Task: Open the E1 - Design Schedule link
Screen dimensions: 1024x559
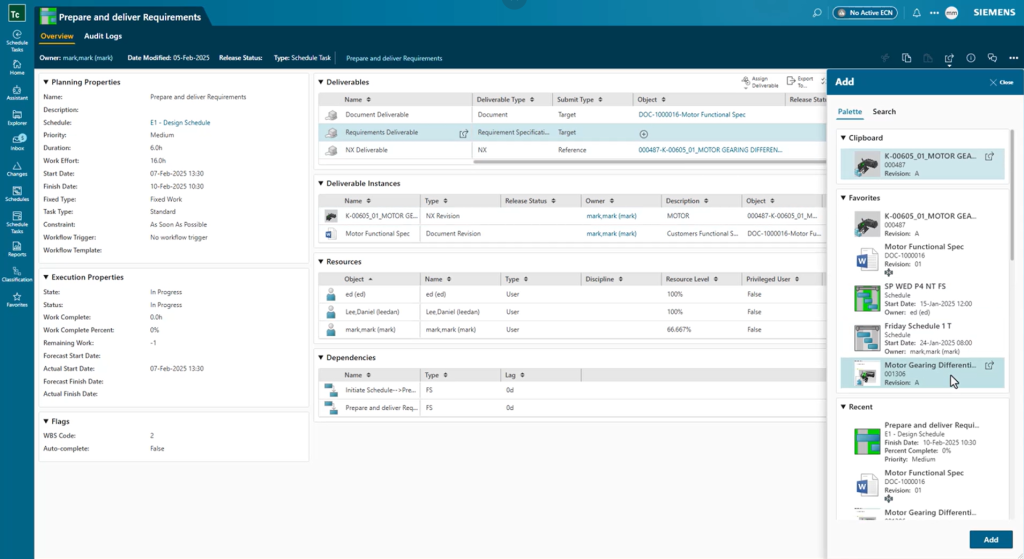Action: [180, 123]
